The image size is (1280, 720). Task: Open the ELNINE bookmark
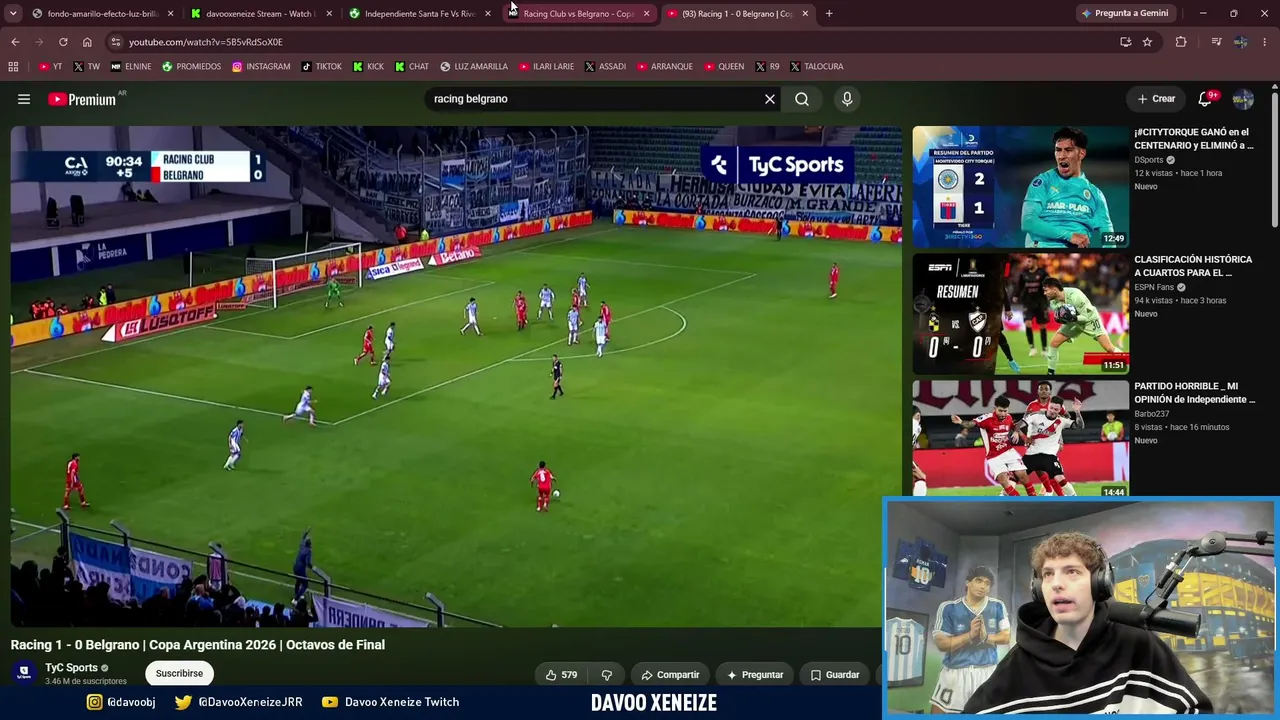click(x=131, y=67)
